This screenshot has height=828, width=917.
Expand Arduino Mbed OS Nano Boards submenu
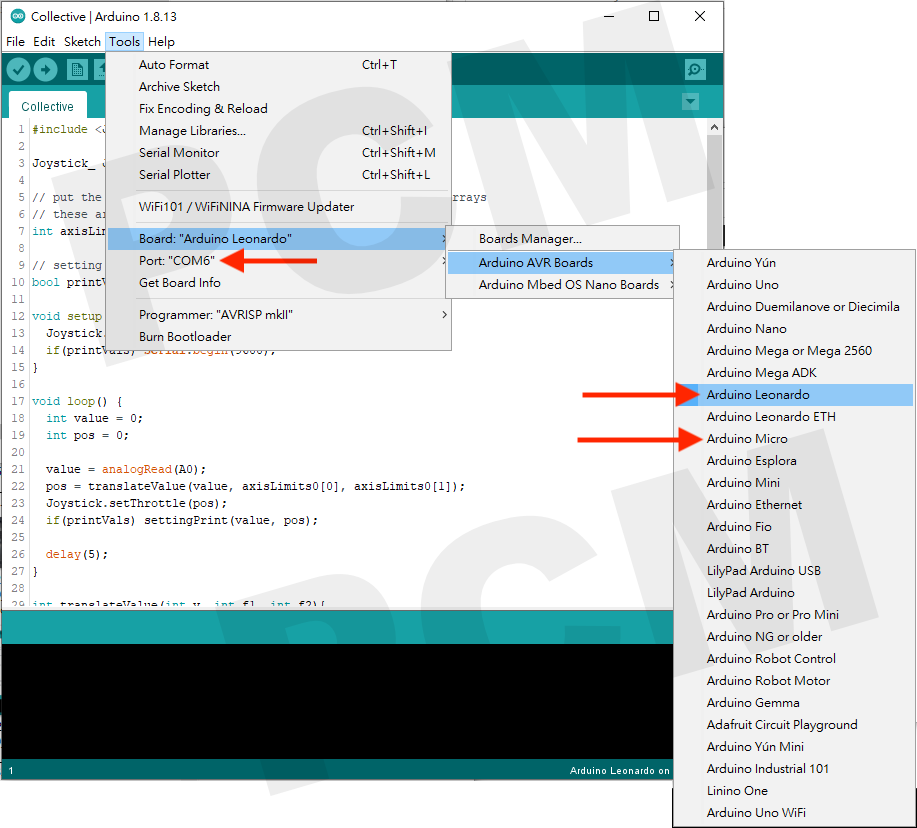(562, 285)
